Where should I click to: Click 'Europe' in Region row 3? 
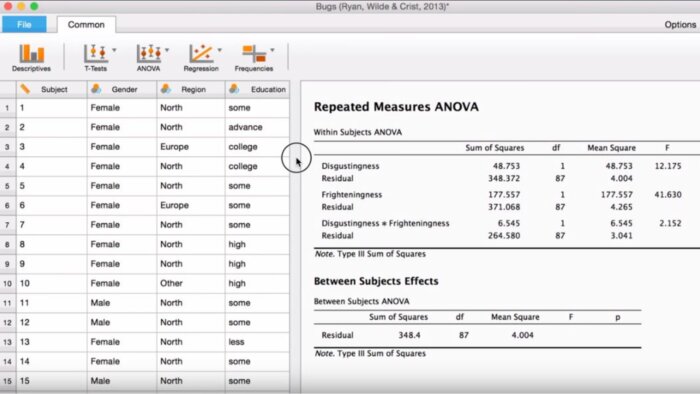[174, 147]
